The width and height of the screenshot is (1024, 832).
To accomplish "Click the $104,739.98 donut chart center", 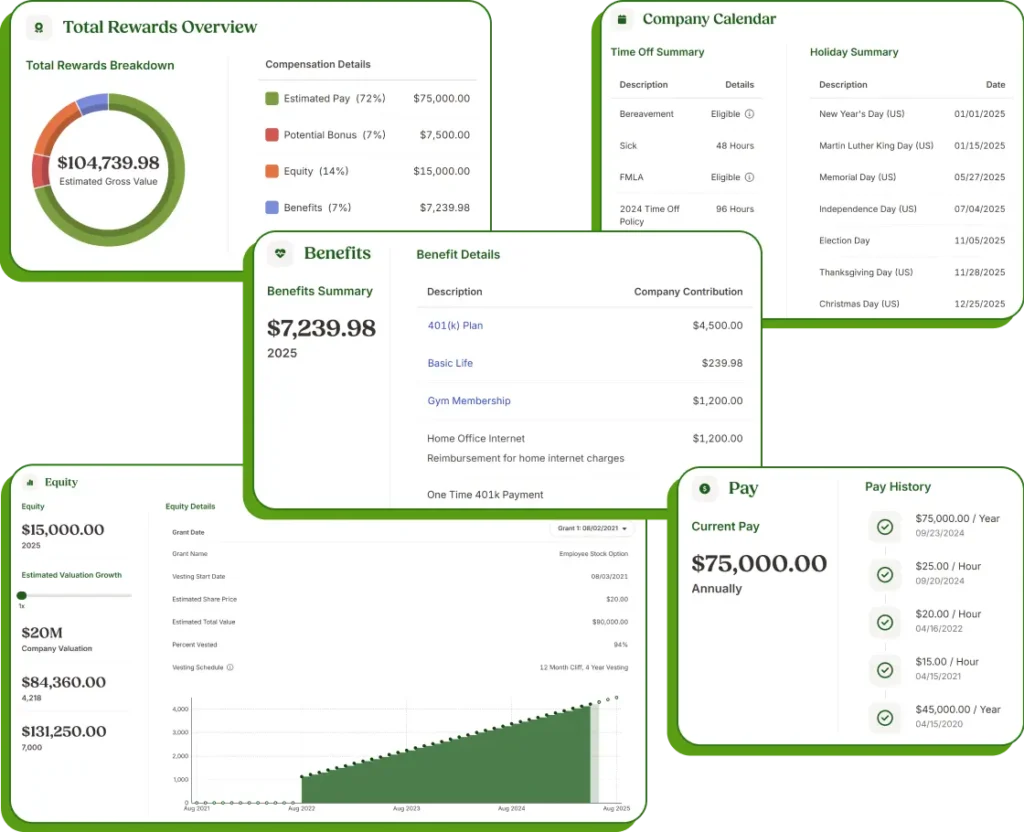I will tap(108, 170).
